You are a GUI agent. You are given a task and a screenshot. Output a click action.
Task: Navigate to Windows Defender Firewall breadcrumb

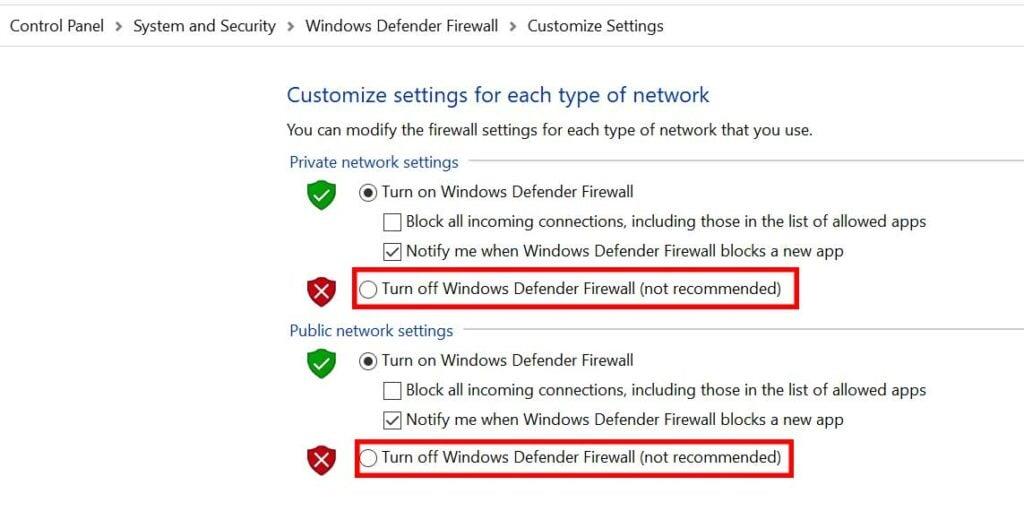click(x=401, y=26)
